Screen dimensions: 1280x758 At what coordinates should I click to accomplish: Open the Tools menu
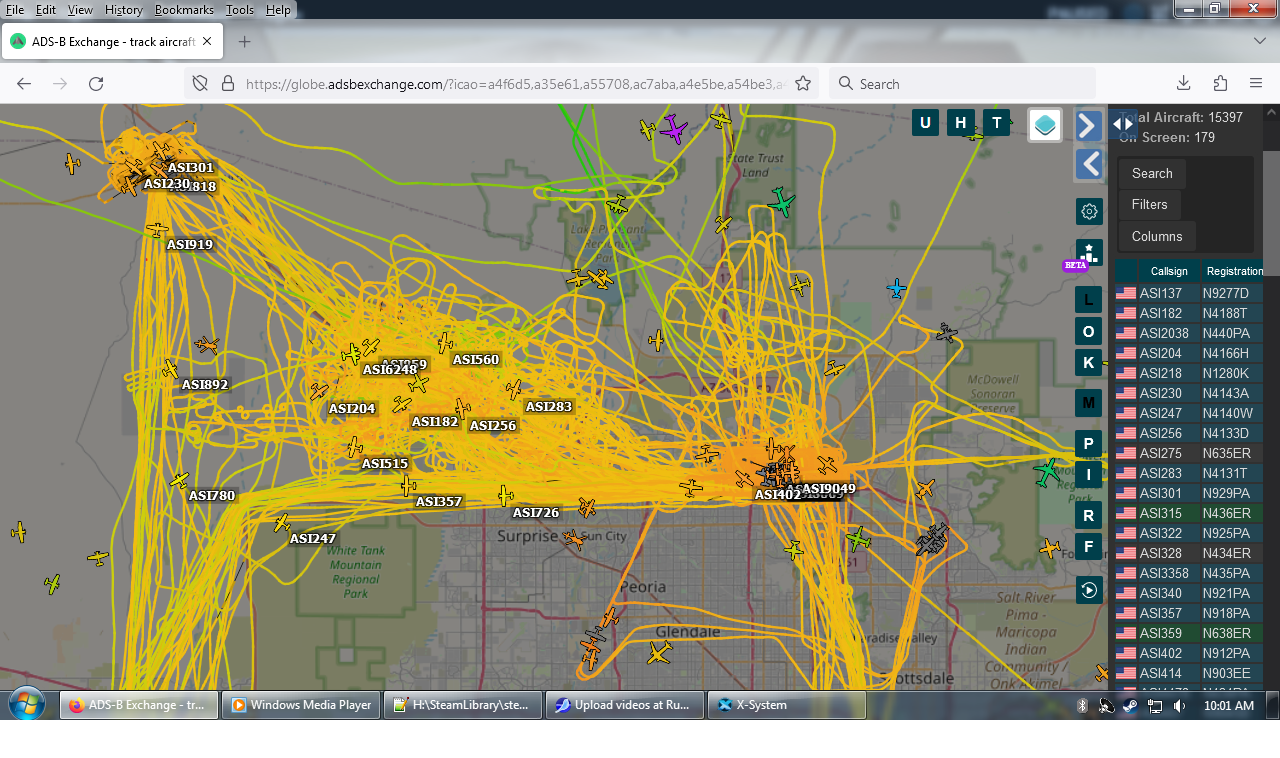(x=240, y=10)
